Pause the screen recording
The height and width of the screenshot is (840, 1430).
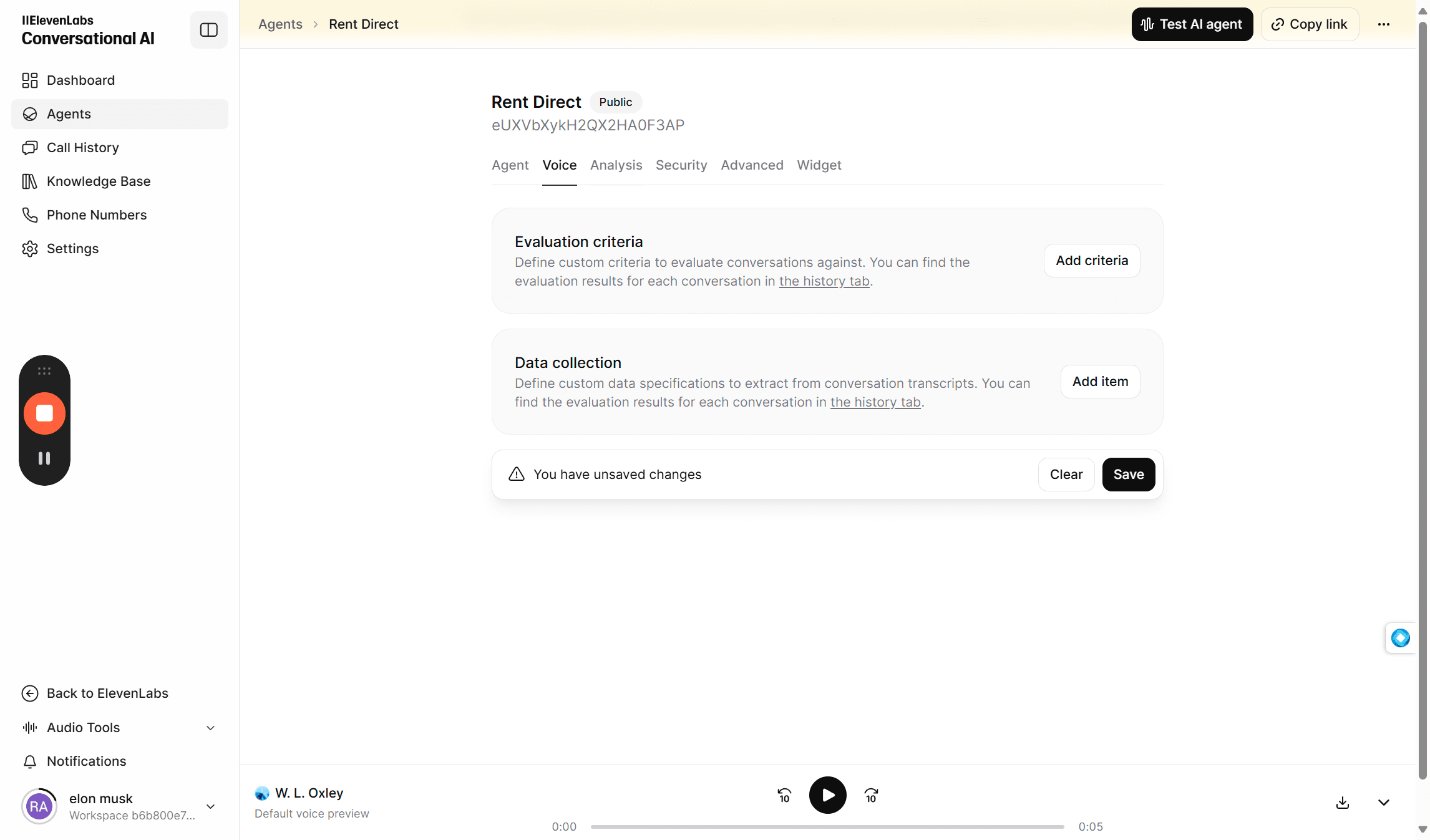click(x=44, y=458)
